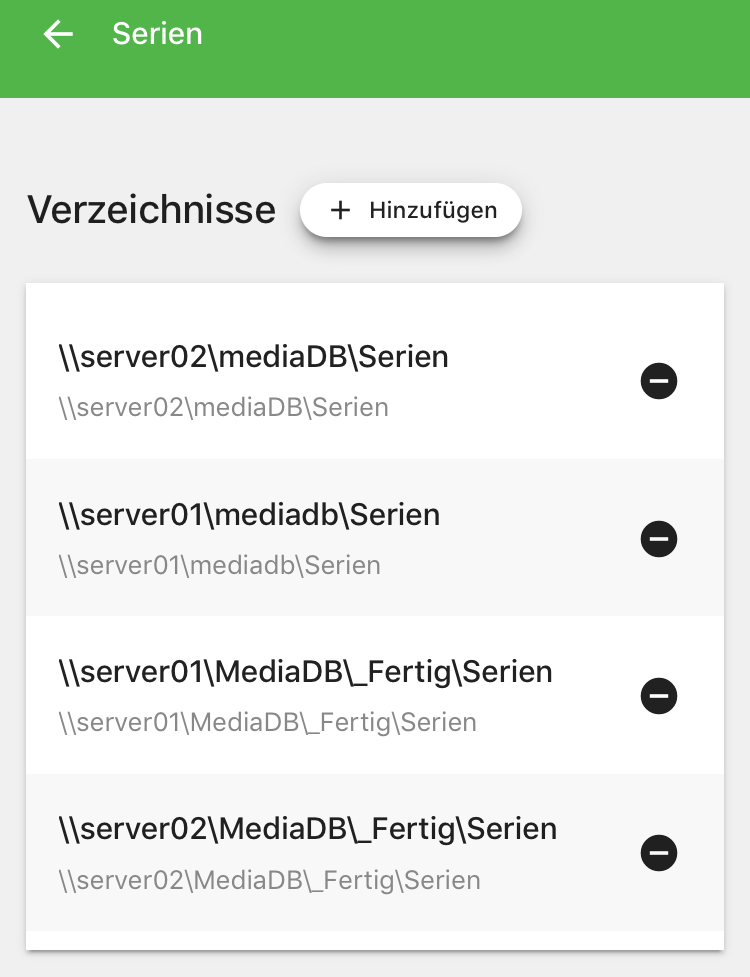
Task: Select the \\server02\MediaDB\_Fertig\Serien bold entry title
Action: point(308,829)
